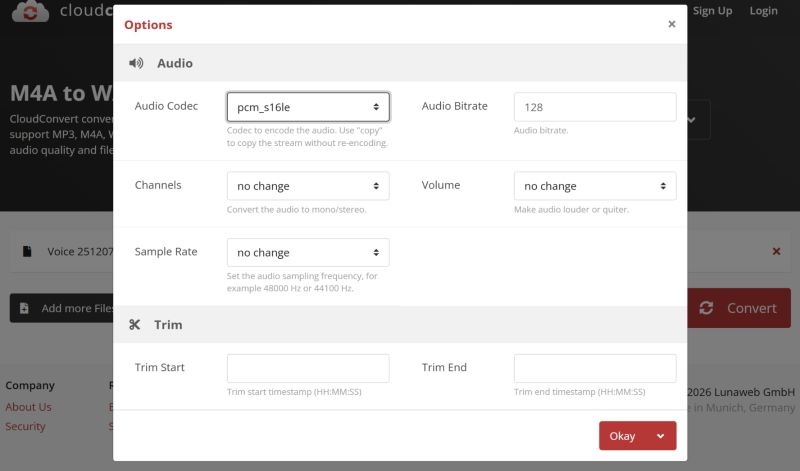The height and width of the screenshot is (471, 800).
Task: Expand the Okay button's dropdown arrow
Action: (x=661, y=436)
